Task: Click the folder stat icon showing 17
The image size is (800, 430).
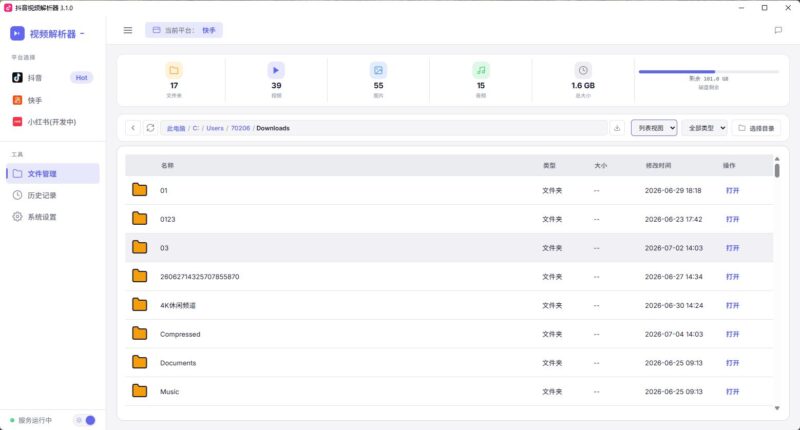Action: pos(174,70)
